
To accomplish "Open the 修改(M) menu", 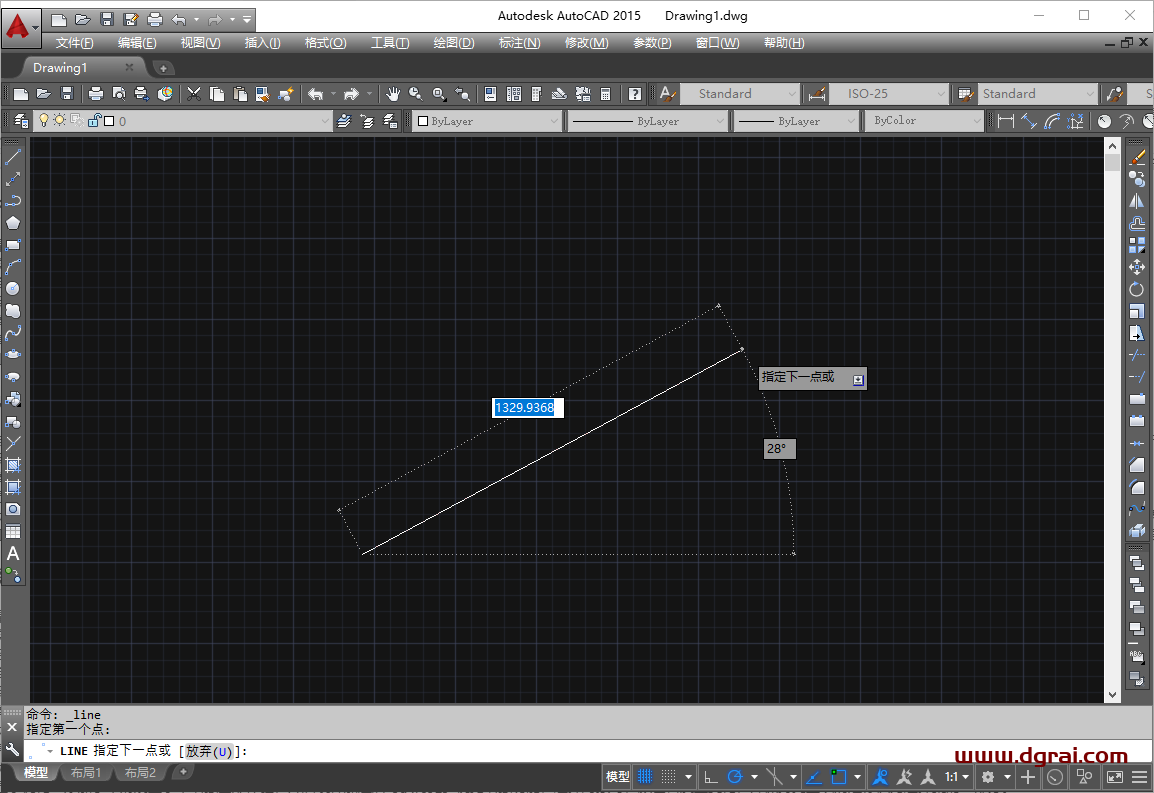I will click(x=586, y=43).
